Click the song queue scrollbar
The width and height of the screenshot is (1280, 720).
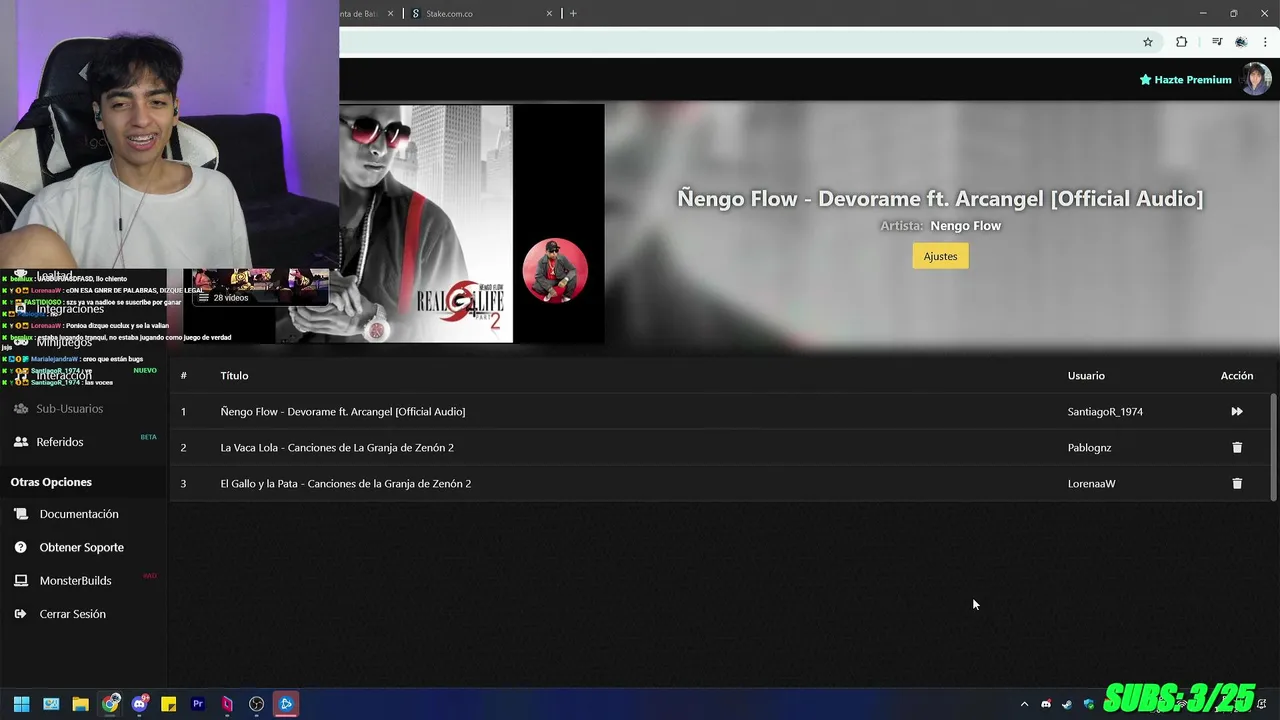pyautogui.click(x=1273, y=446)
